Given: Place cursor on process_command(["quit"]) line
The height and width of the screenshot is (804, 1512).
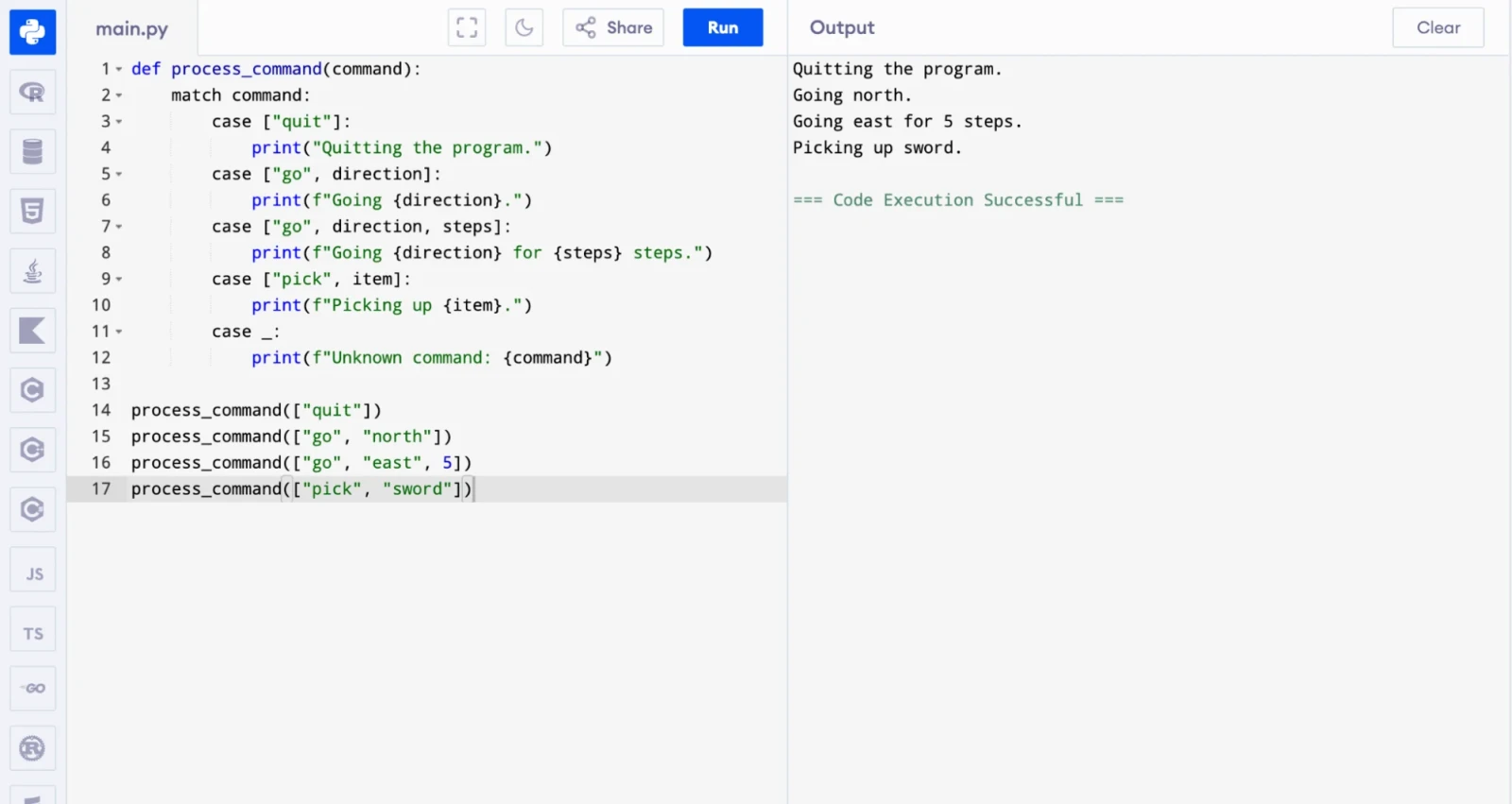Looking at the screenshot, I should [256, 410].
